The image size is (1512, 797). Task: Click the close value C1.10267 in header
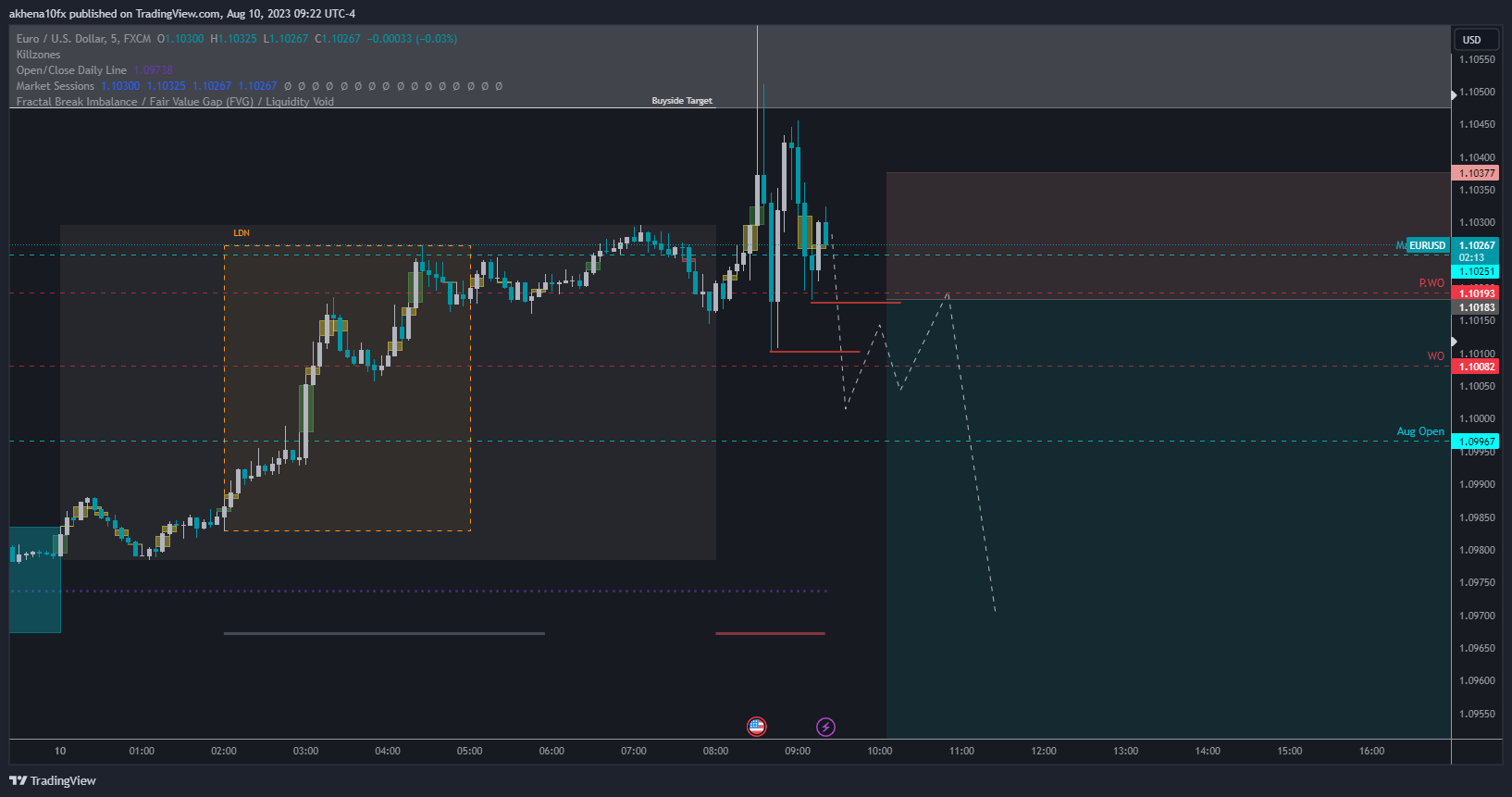338,39
